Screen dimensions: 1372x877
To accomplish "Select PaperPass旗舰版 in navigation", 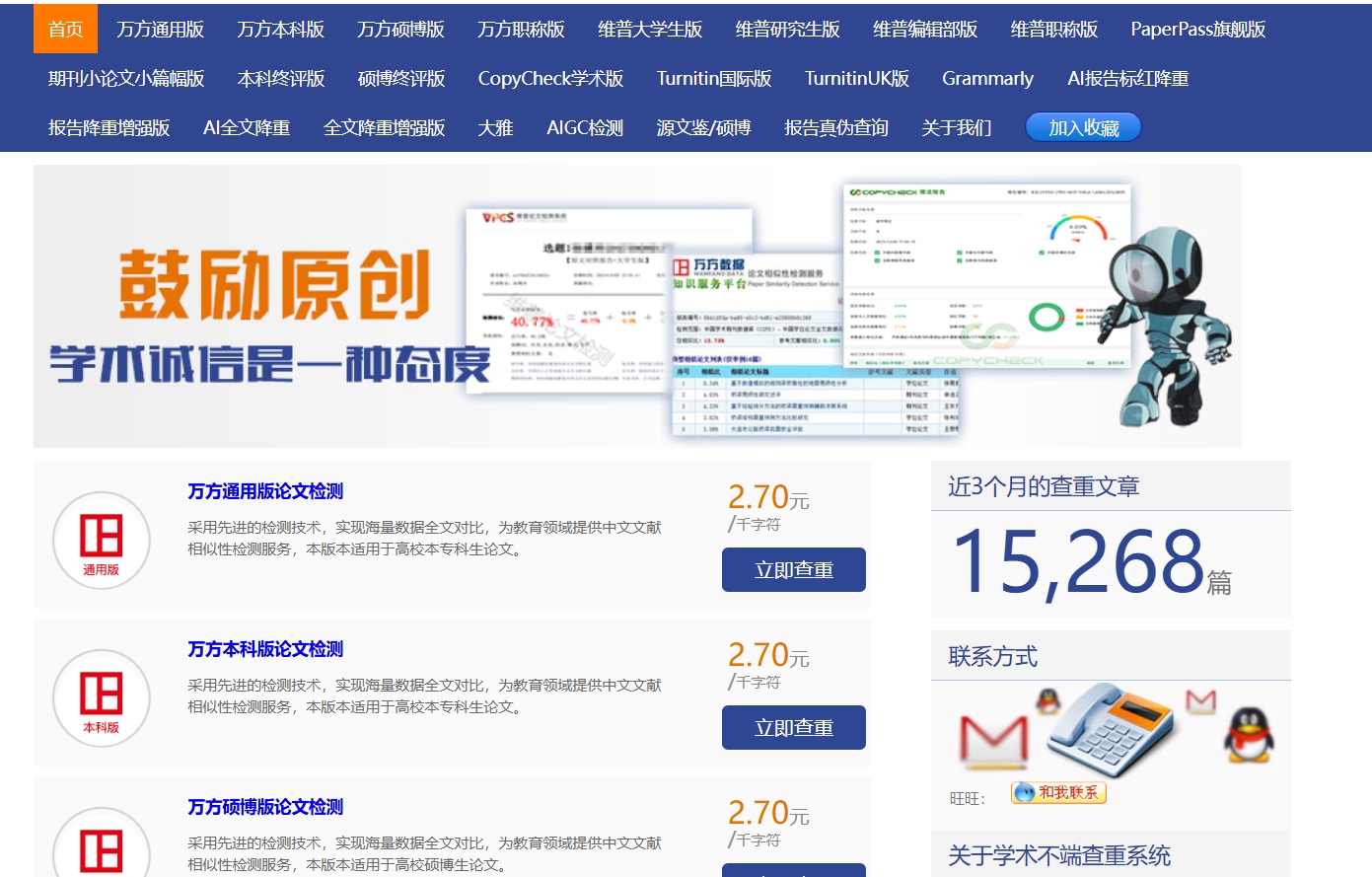I will tap(1197, 29).
